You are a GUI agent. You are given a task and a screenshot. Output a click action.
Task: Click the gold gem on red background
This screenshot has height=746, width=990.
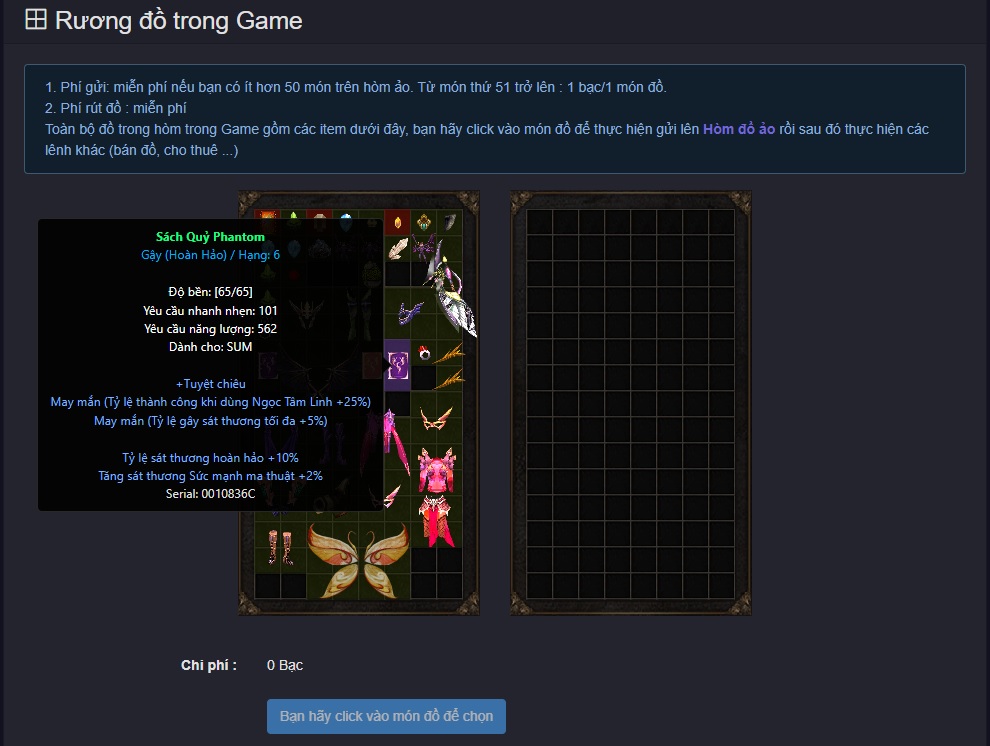[398, 222]
